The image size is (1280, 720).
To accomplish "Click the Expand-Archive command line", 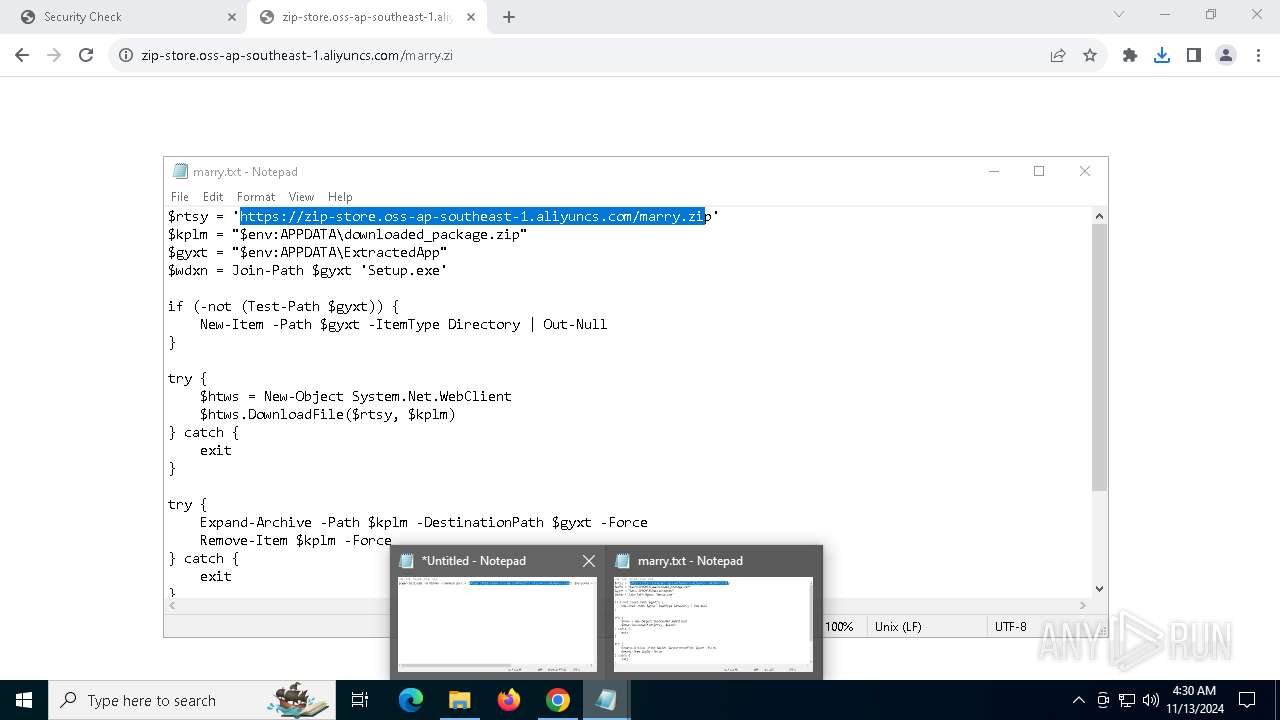I will 423,522.
